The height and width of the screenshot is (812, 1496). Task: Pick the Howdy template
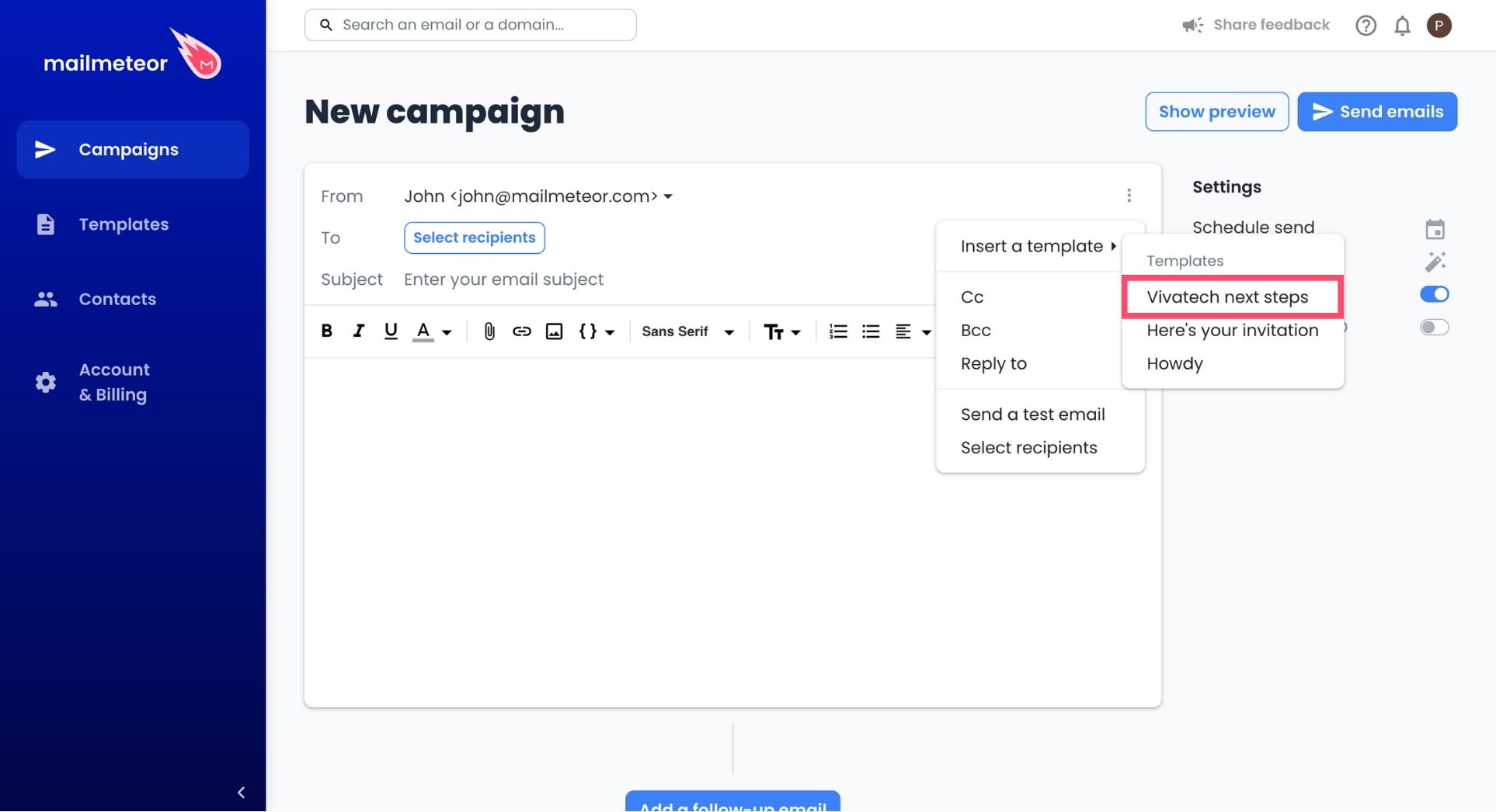pos(1233,364)
